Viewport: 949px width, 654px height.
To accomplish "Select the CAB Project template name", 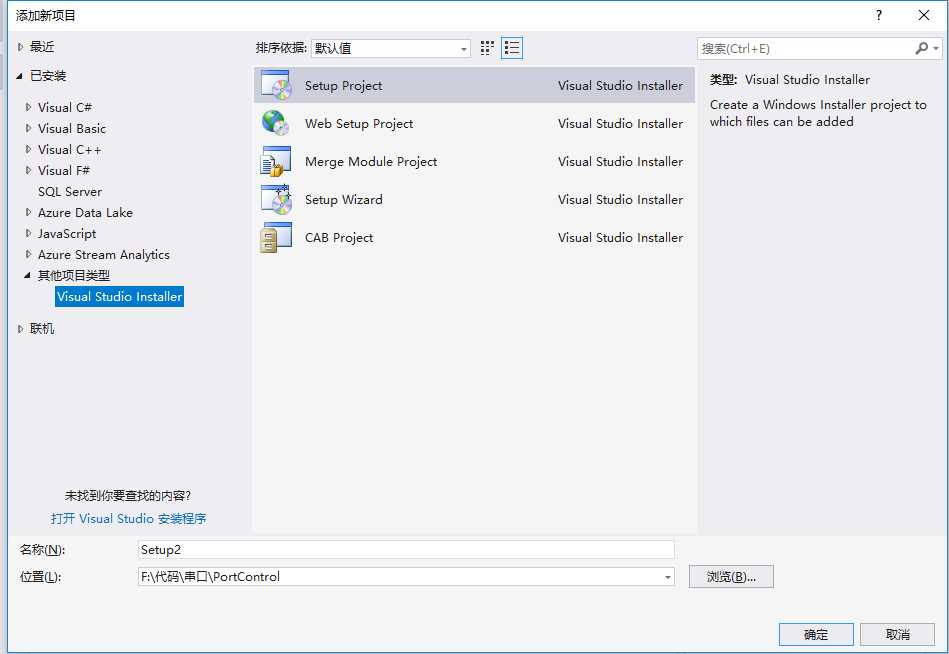I will pos(339,238).
